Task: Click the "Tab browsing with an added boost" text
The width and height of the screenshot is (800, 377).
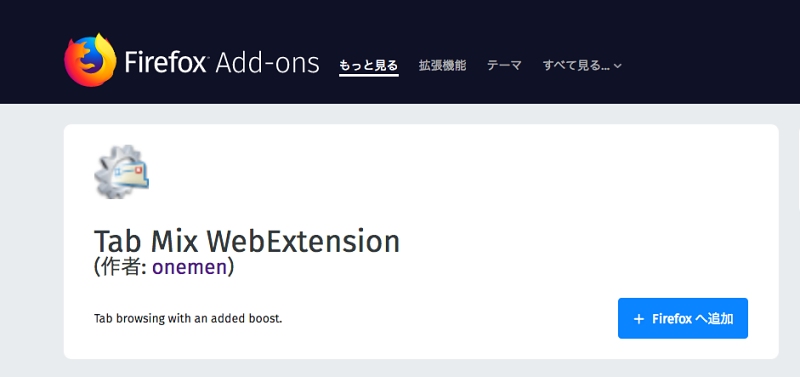Action: tap(188, 319)
